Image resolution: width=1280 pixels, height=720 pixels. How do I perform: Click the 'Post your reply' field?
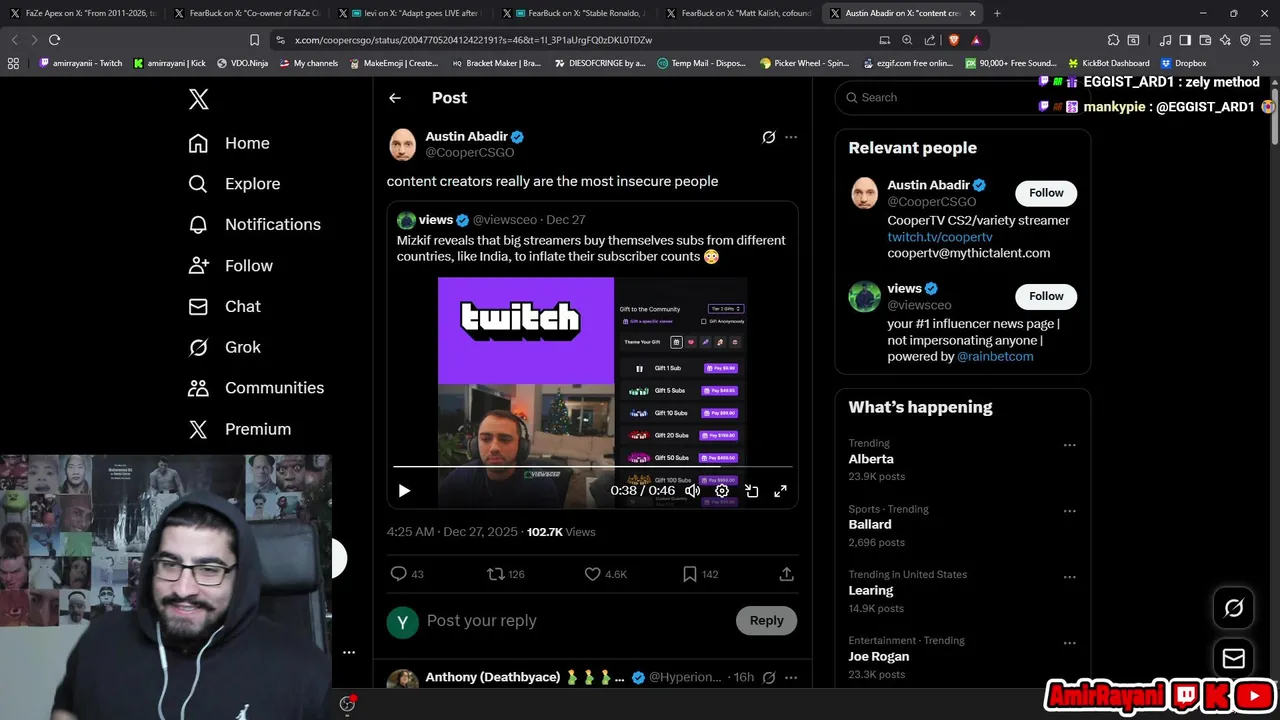575,621
